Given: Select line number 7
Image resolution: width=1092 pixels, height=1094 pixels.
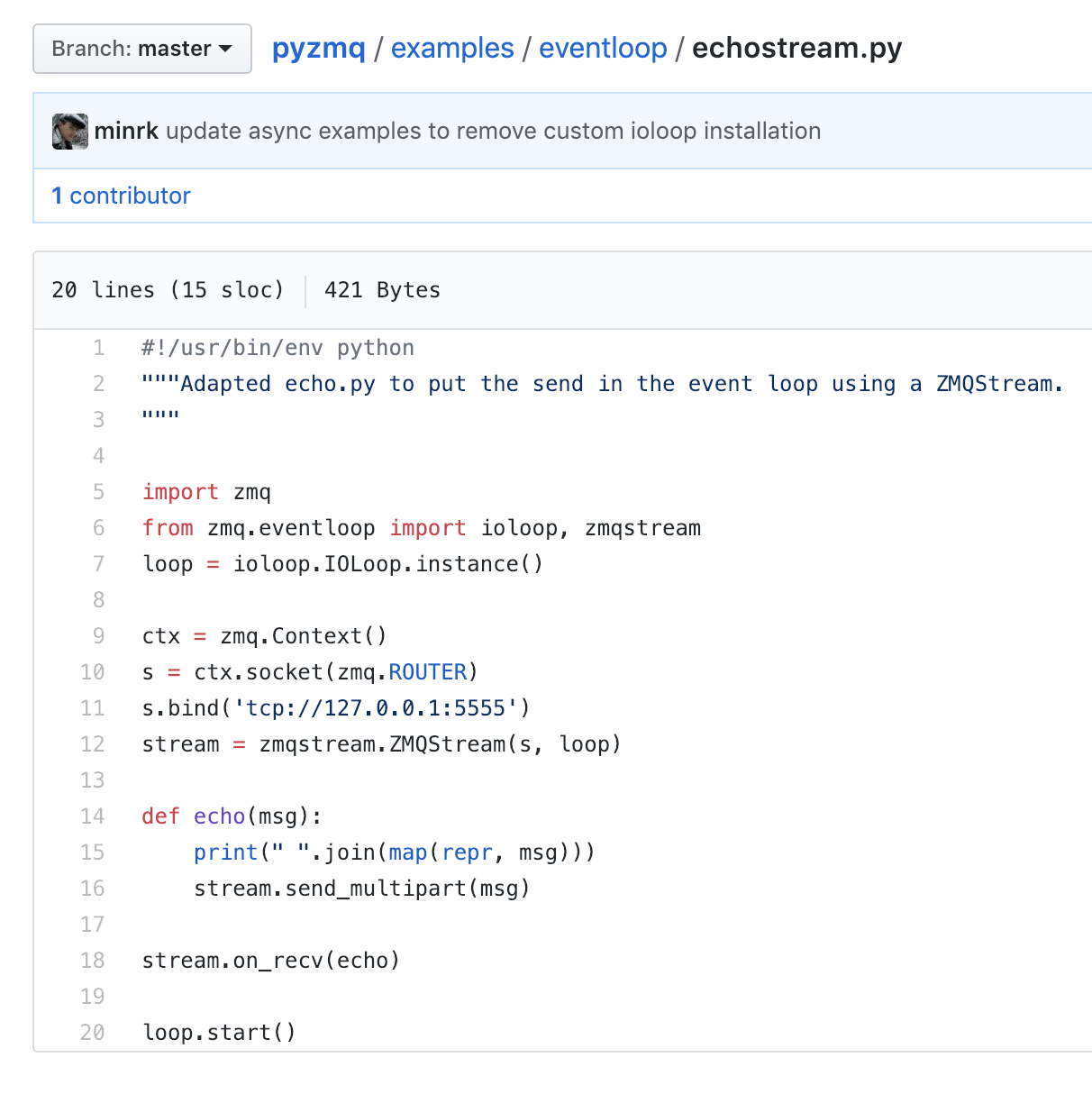Looking at the screenshot, I should coord(98,564).
